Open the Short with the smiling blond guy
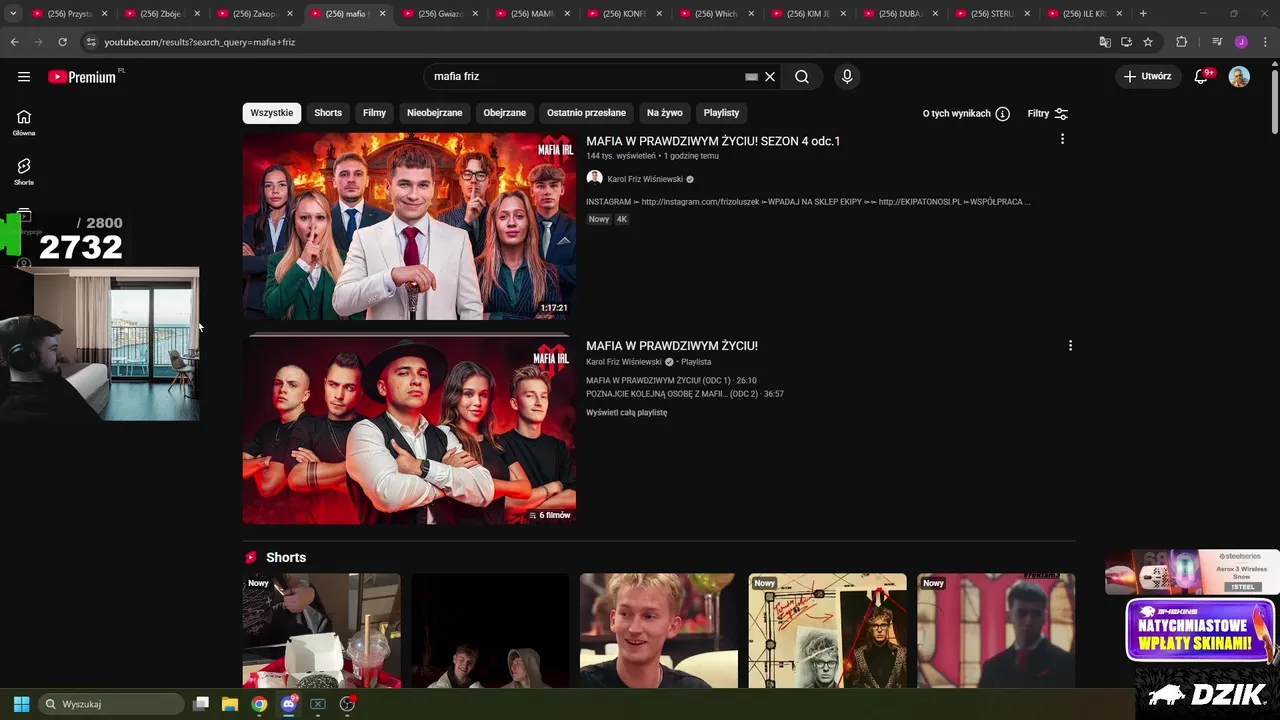Screen dimensions: 1280x720 click(659, 631)
